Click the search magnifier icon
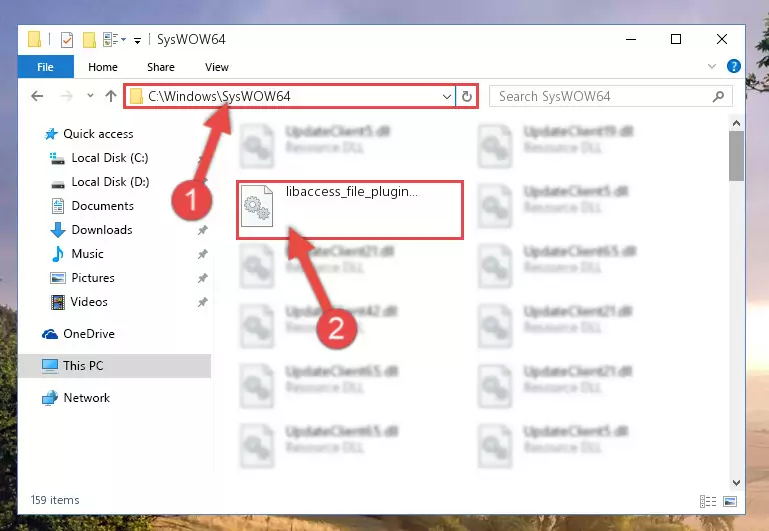Image resolution: width=769 pixels, height=531 pixels. 718,97
